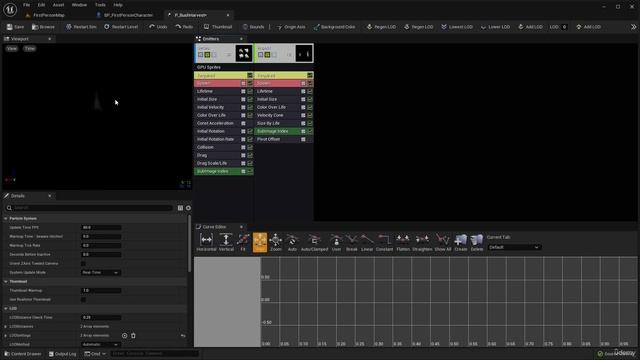This screenshot has width=640, height=360.
Task: Open LOD Method Automatic dropdown
Action: click(100, 344)
